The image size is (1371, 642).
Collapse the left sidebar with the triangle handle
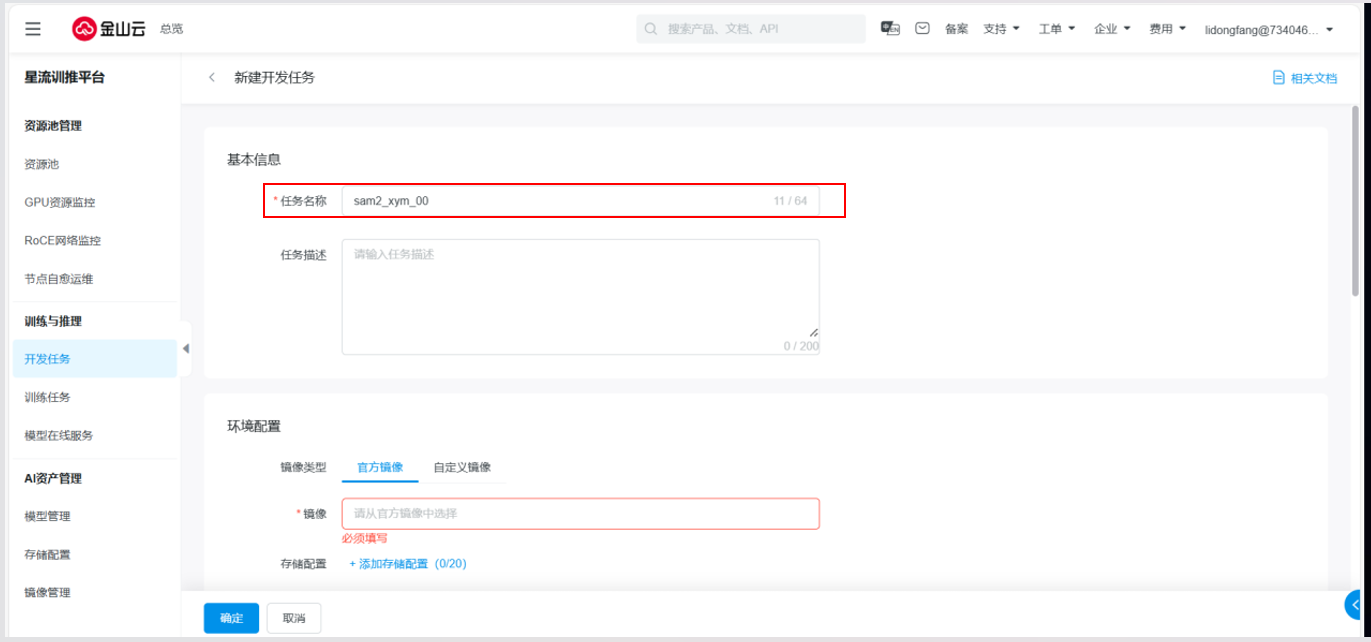tap(185, 348)
